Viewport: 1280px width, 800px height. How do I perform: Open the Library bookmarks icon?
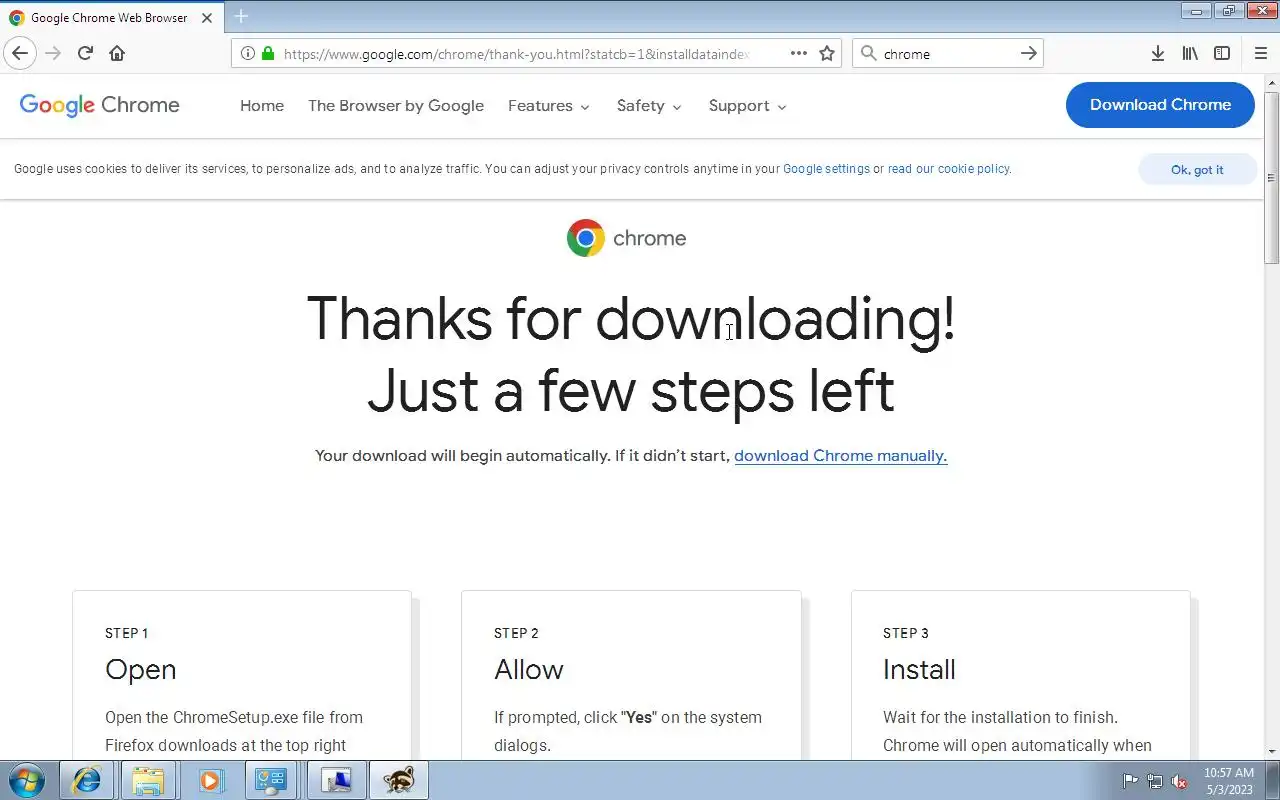(x=1189, y=53)
